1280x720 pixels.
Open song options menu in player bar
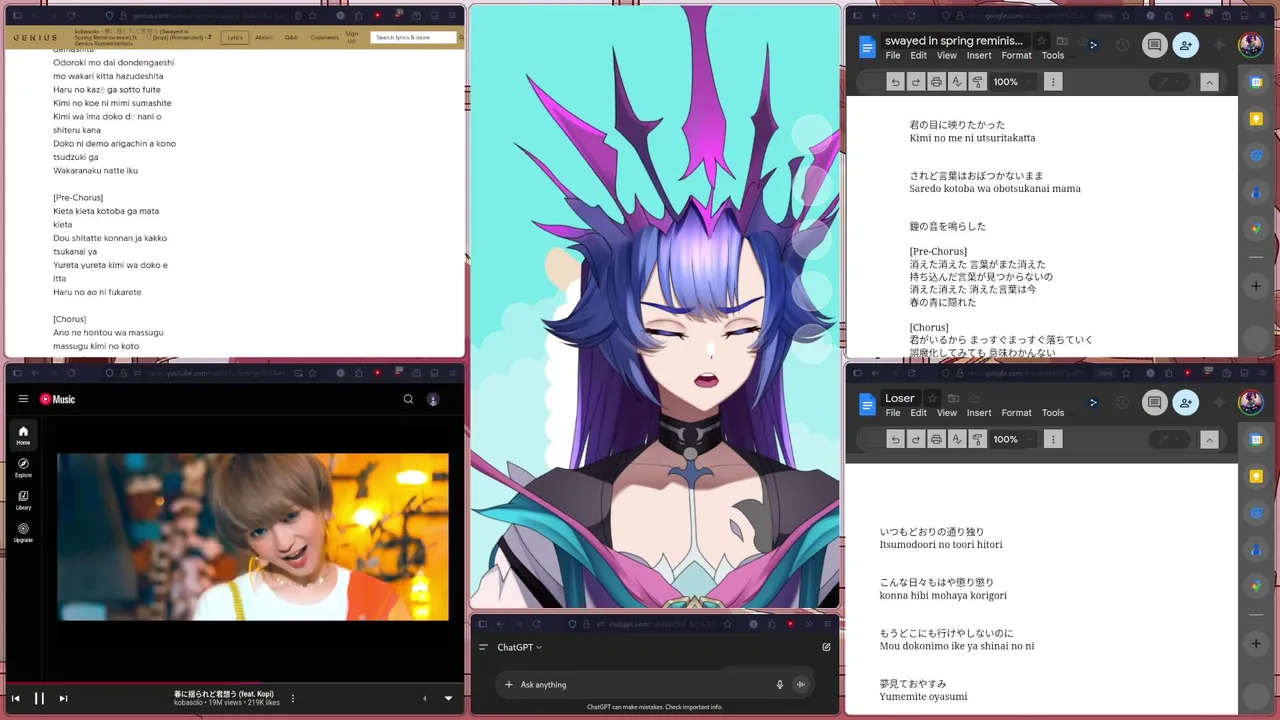[x=293, y=698]
